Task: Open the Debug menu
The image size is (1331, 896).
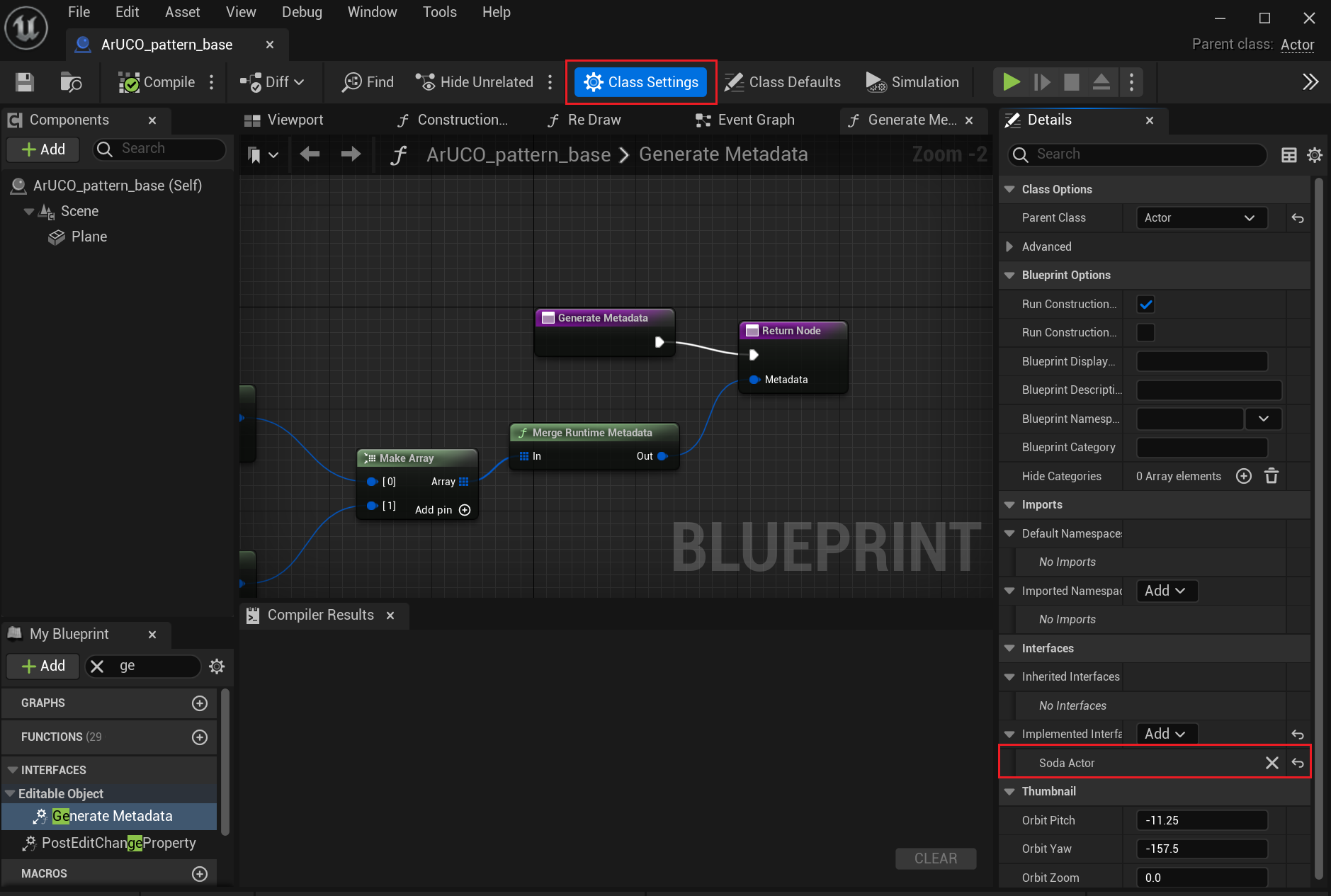Action: point(302,12)
